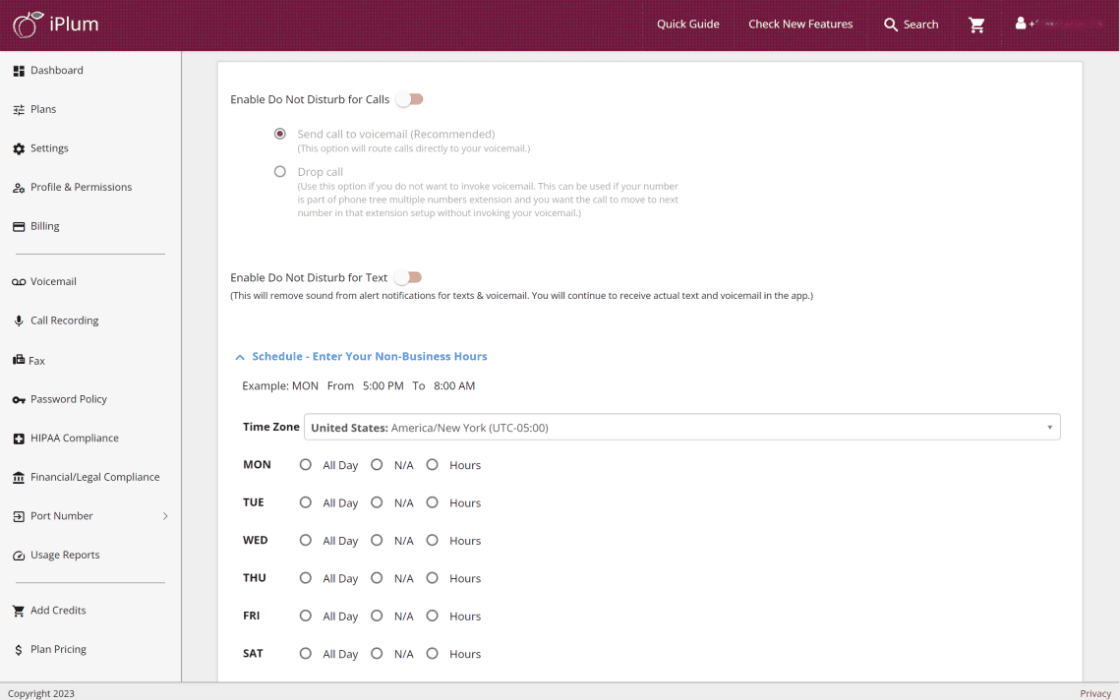Toggle Enable Do Not Disturb for Calls

pos(409,99)
